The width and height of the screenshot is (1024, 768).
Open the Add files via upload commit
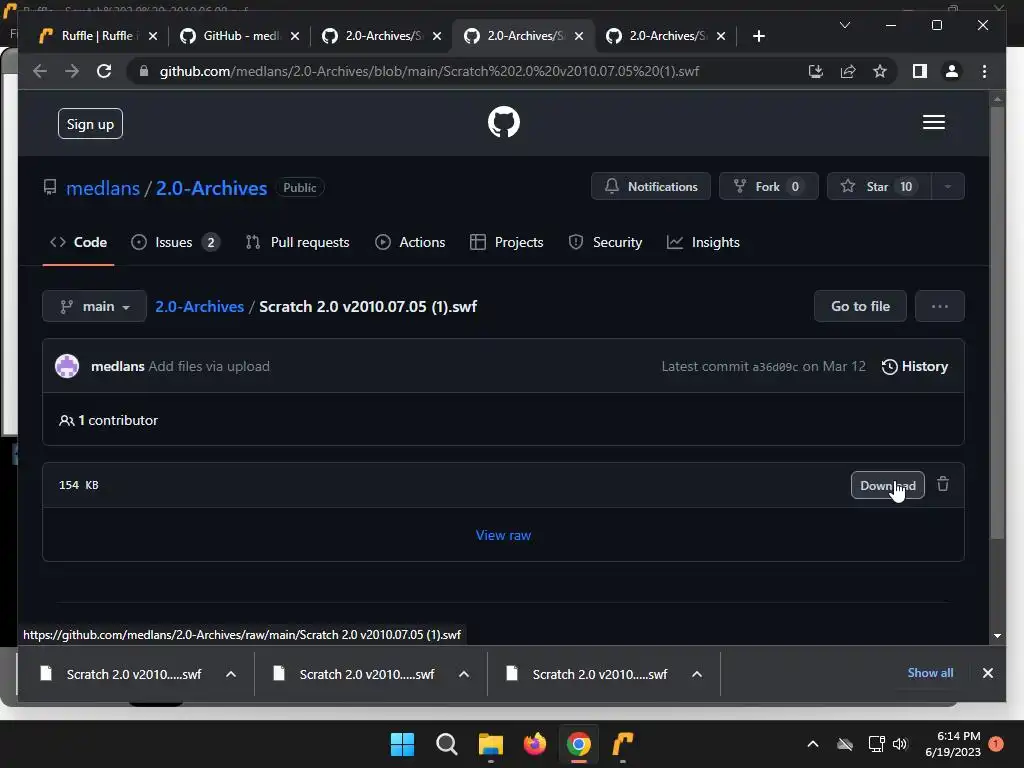click(x=209, y=366)
